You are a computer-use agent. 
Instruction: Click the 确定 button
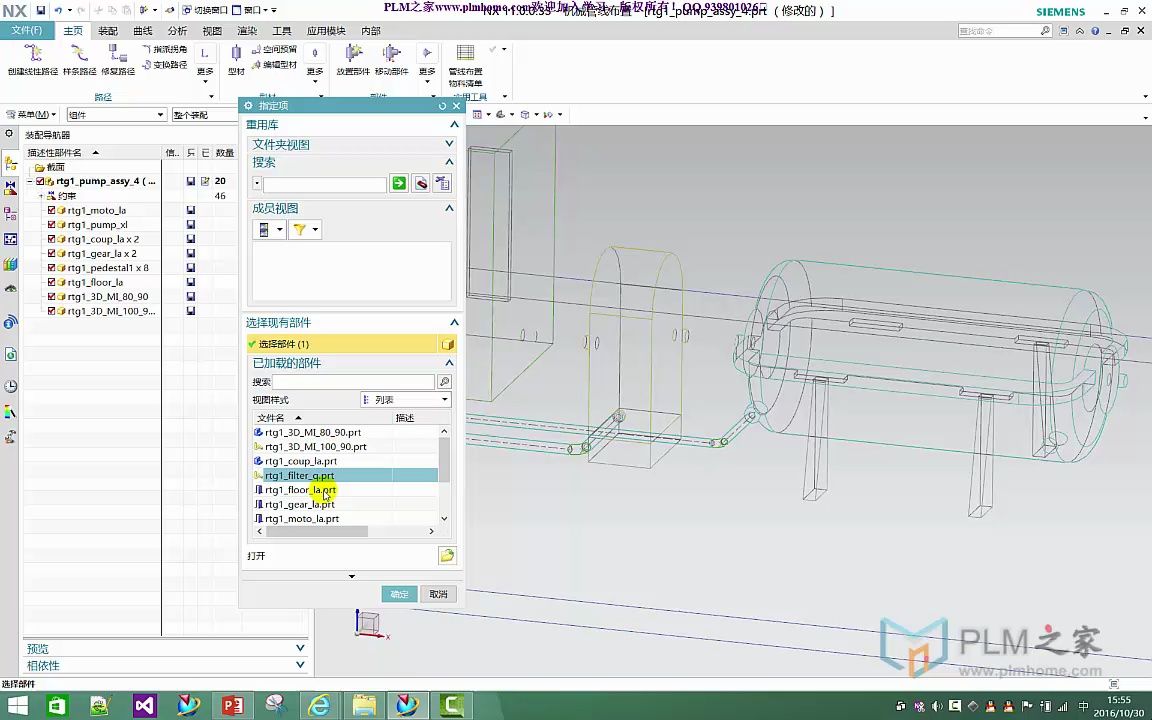[x=399, y=594]
